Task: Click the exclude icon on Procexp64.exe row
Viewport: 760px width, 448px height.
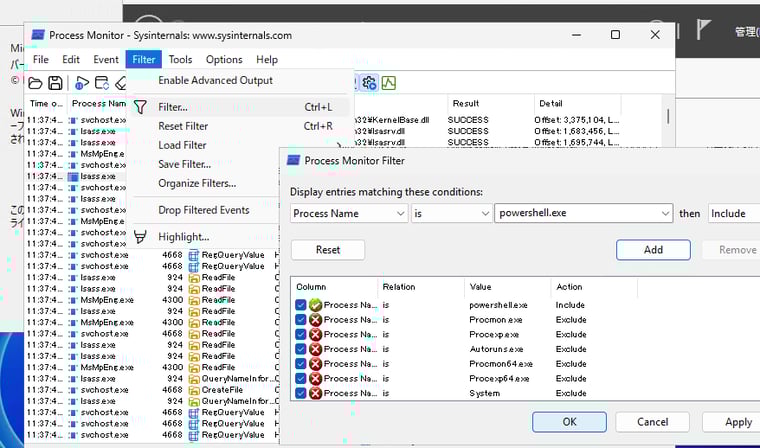Action: pos(316,378)
